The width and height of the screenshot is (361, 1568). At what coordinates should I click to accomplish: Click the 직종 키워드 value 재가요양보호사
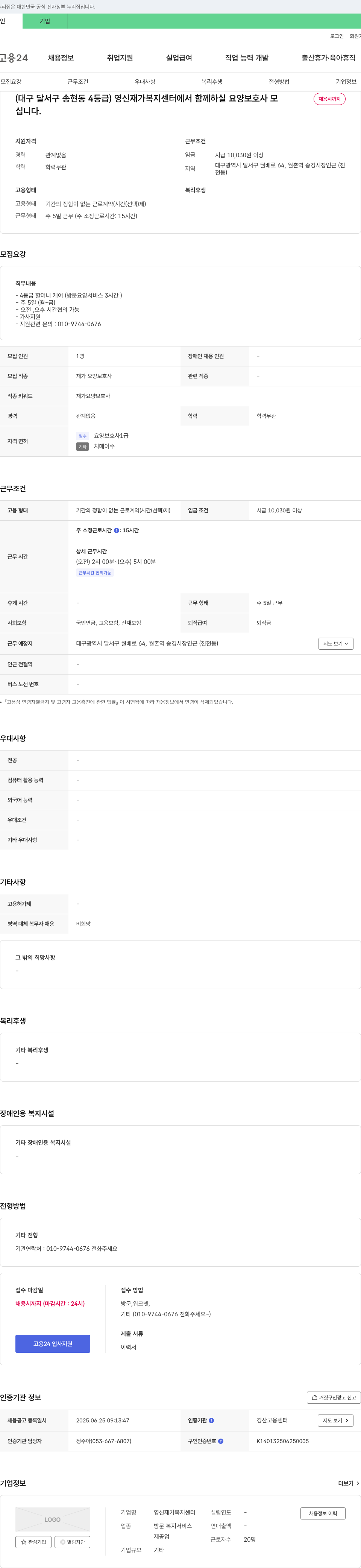click(93, 396)
